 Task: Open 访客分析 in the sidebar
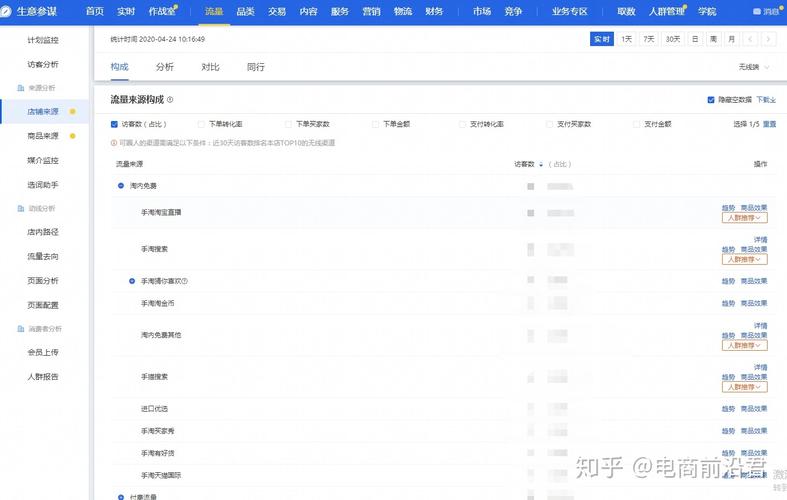pyautogui.click(x=43, y=64)
